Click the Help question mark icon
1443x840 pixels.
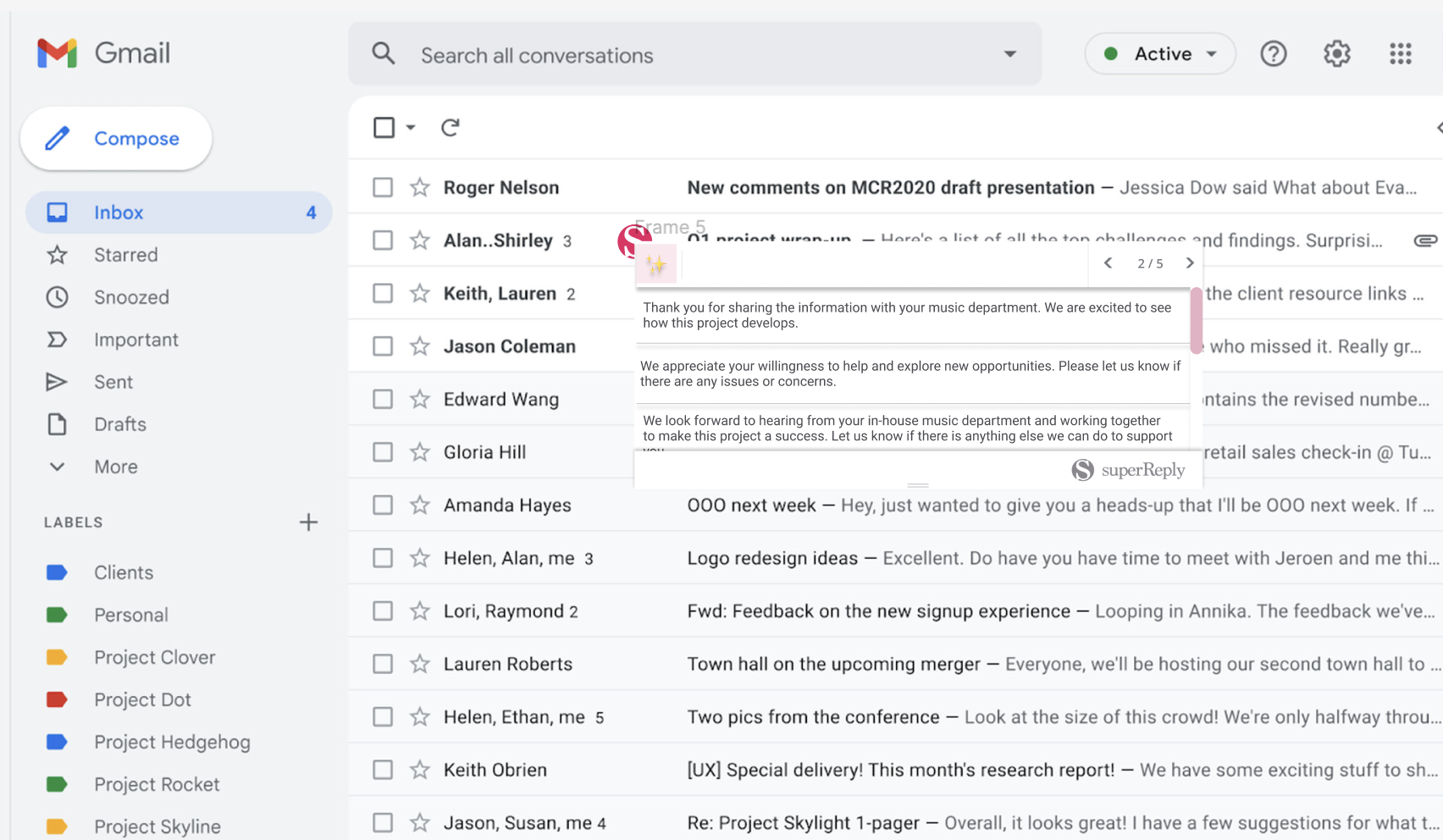tap(1273, 54)
